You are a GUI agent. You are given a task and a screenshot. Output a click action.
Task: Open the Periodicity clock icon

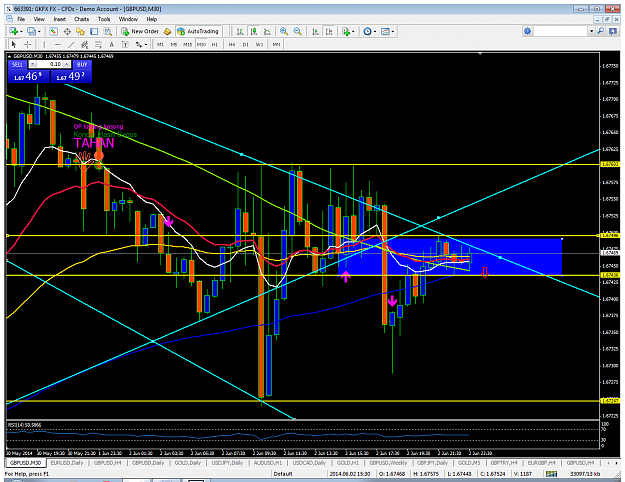367,31
